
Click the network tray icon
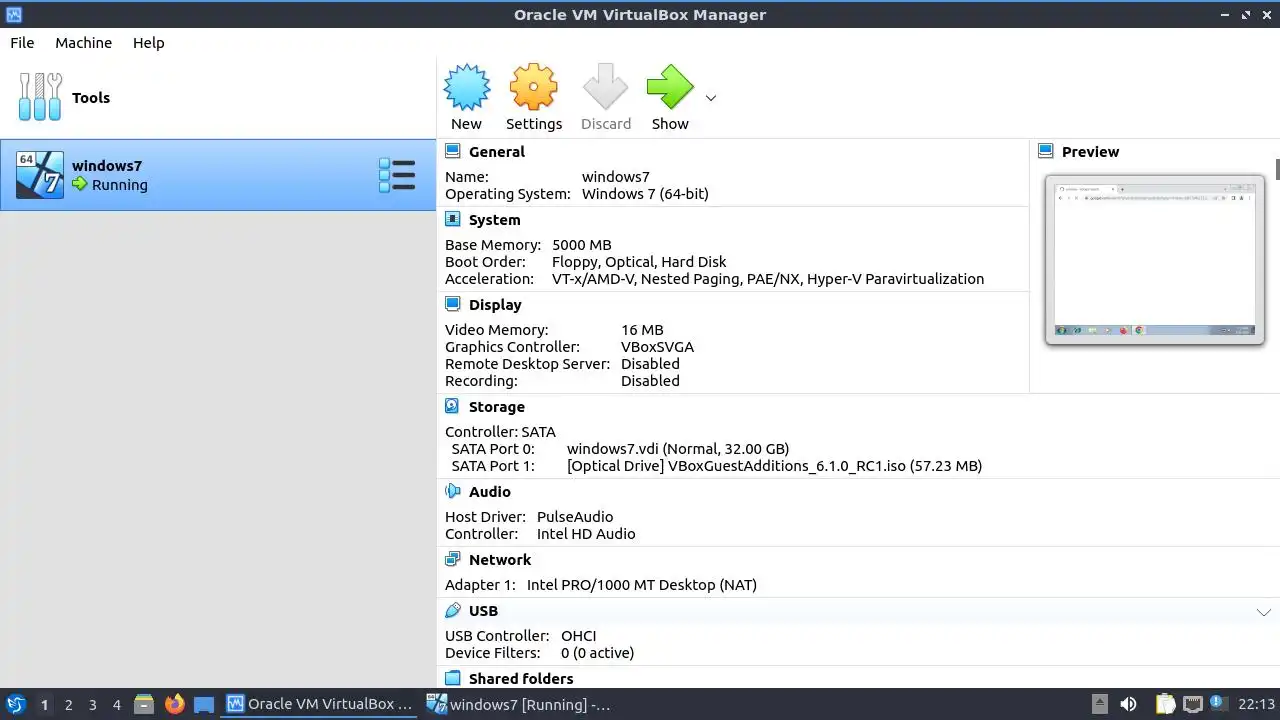pos(1192,704)
